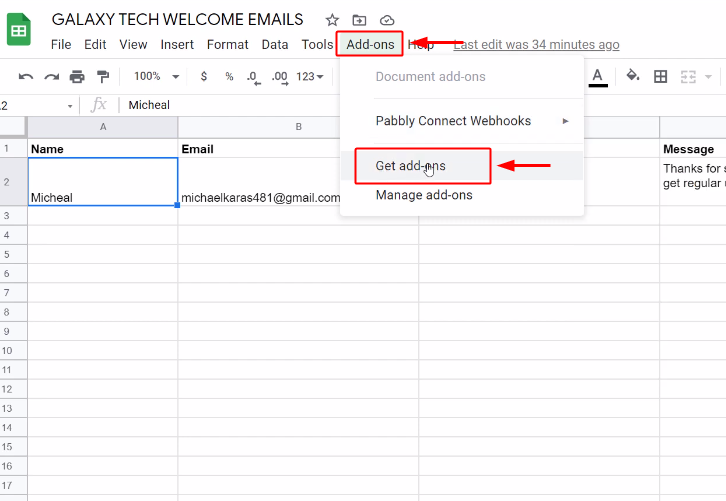Click the Google Sheets home icon

19,30
